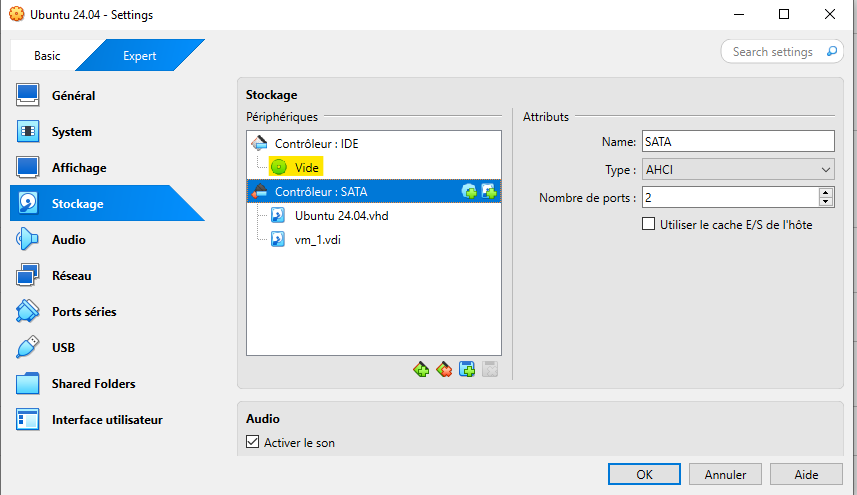Click the add optical drive icon on SATA controller
This screenshot has width=857, height=495.
point(469,191)
